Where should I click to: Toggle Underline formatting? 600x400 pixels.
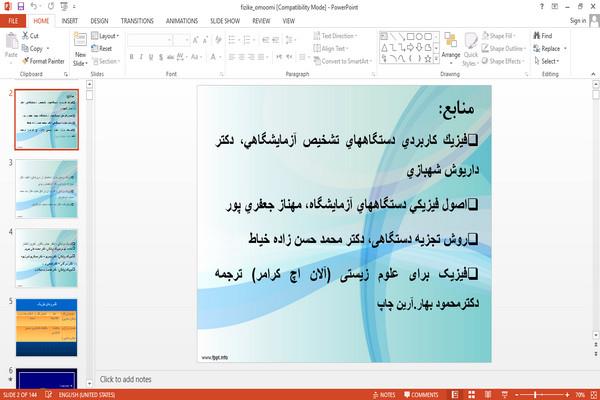coord(151,57)
